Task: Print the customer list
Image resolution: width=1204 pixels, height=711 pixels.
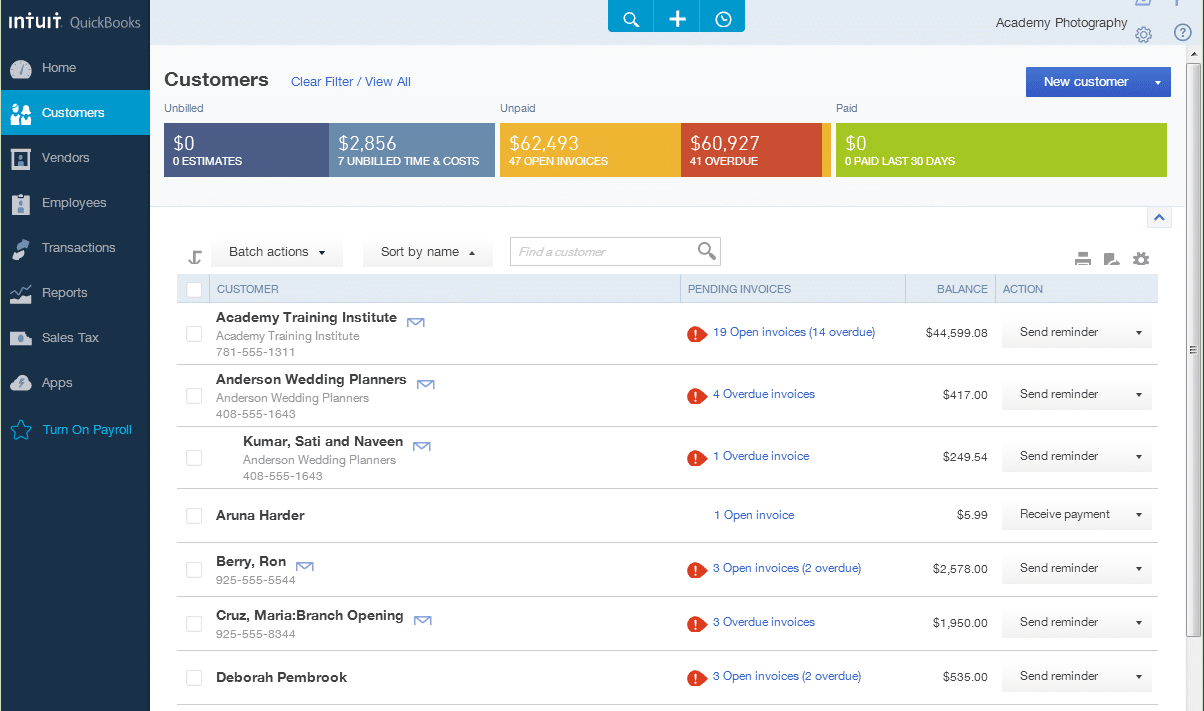Action: pos(1083,260)
